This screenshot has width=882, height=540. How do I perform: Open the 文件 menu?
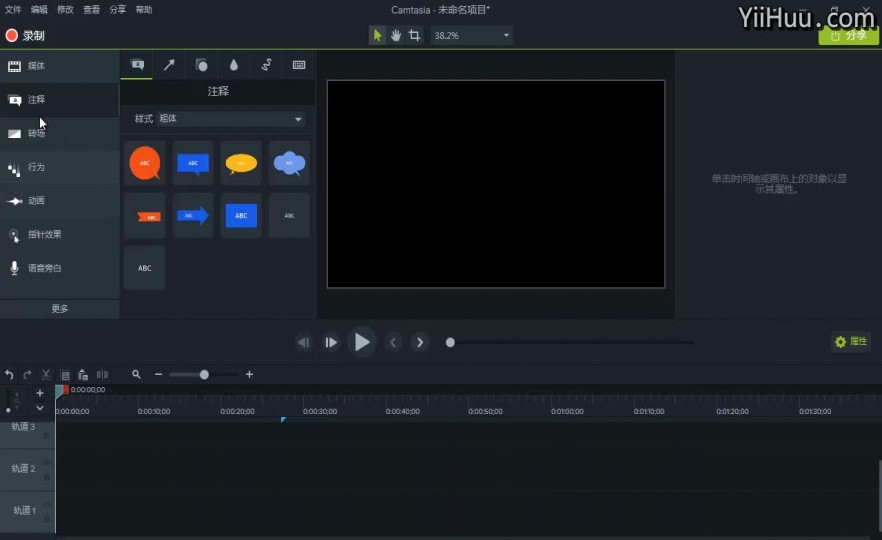point(13,10)
